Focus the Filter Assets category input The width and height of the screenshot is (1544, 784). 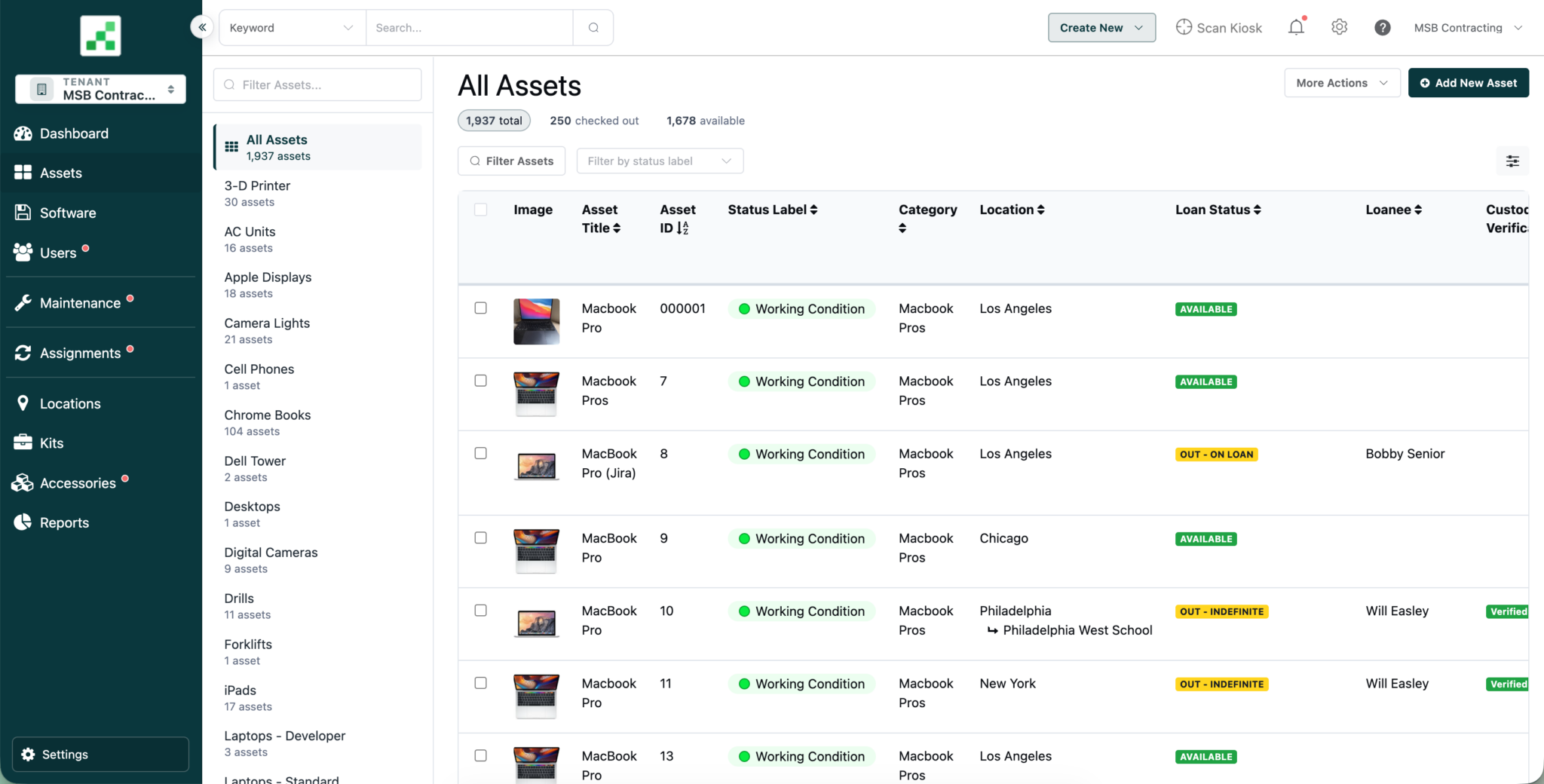[317, 84]
